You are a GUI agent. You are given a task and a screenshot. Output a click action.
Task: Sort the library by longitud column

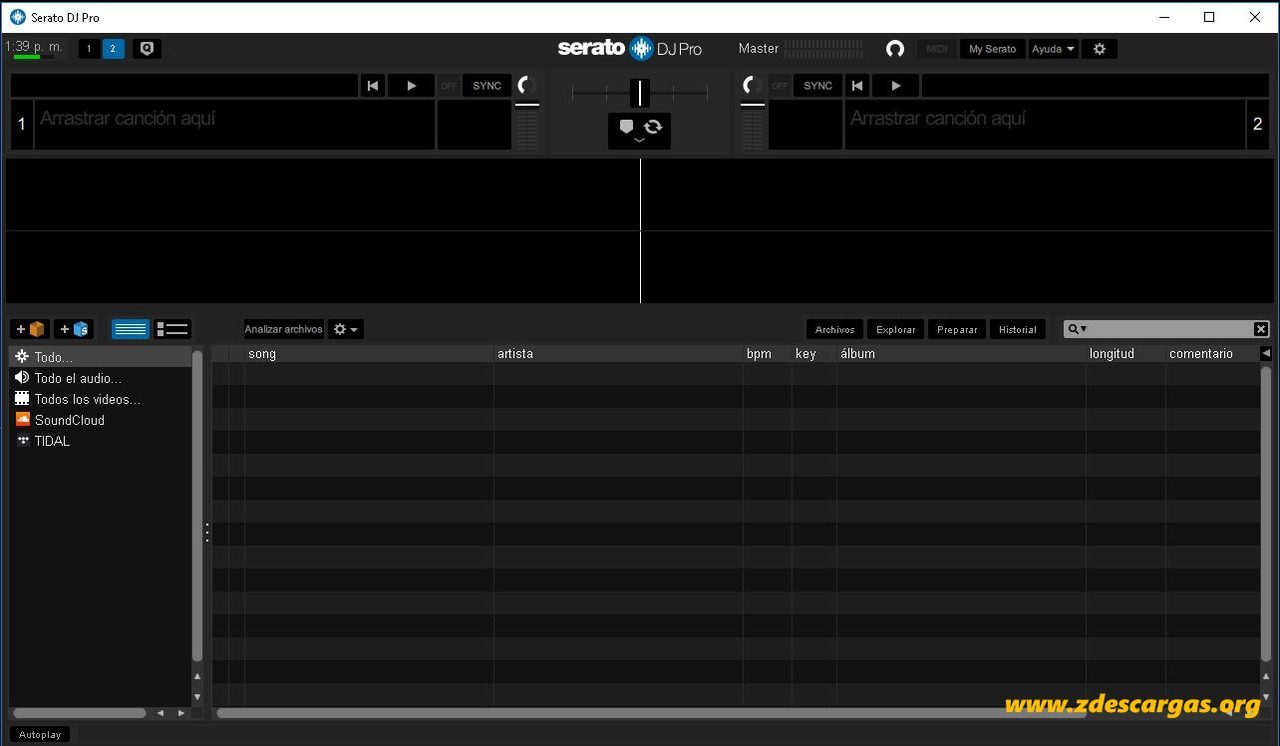[x=1126, y=354]
